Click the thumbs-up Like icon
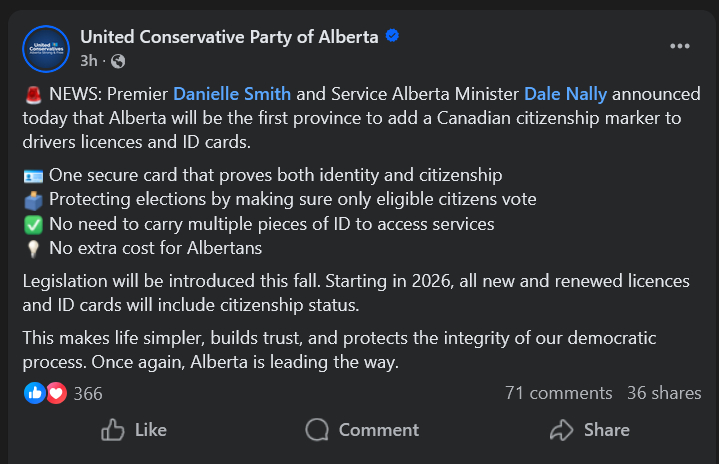This screenshot has height=464, width=719. pyautogui.click(x=113, y=430)
